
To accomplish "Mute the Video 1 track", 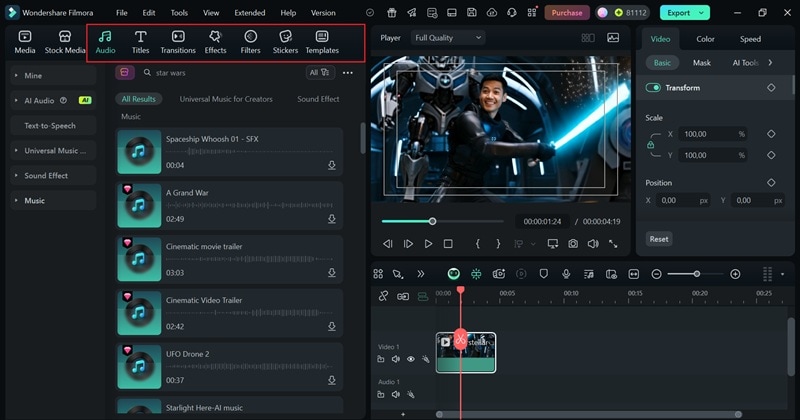I will tap(396, 359).
